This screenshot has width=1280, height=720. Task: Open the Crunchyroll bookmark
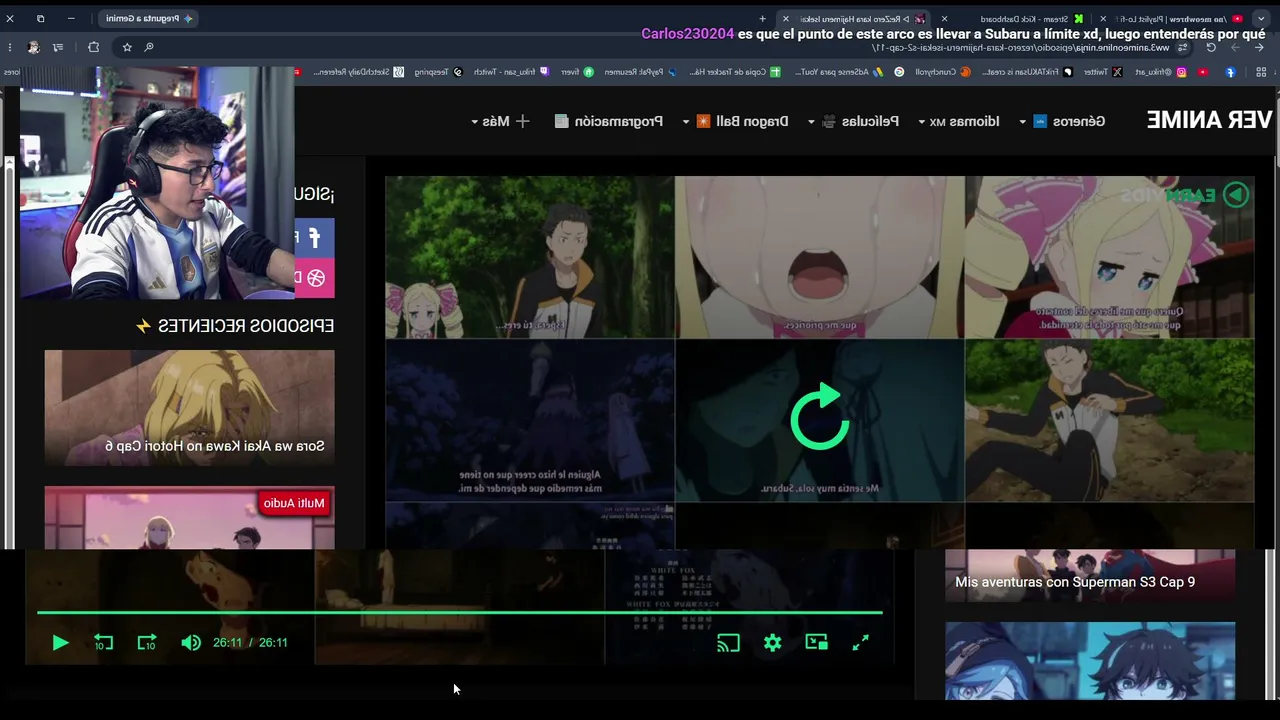click(x=944, y=72)
